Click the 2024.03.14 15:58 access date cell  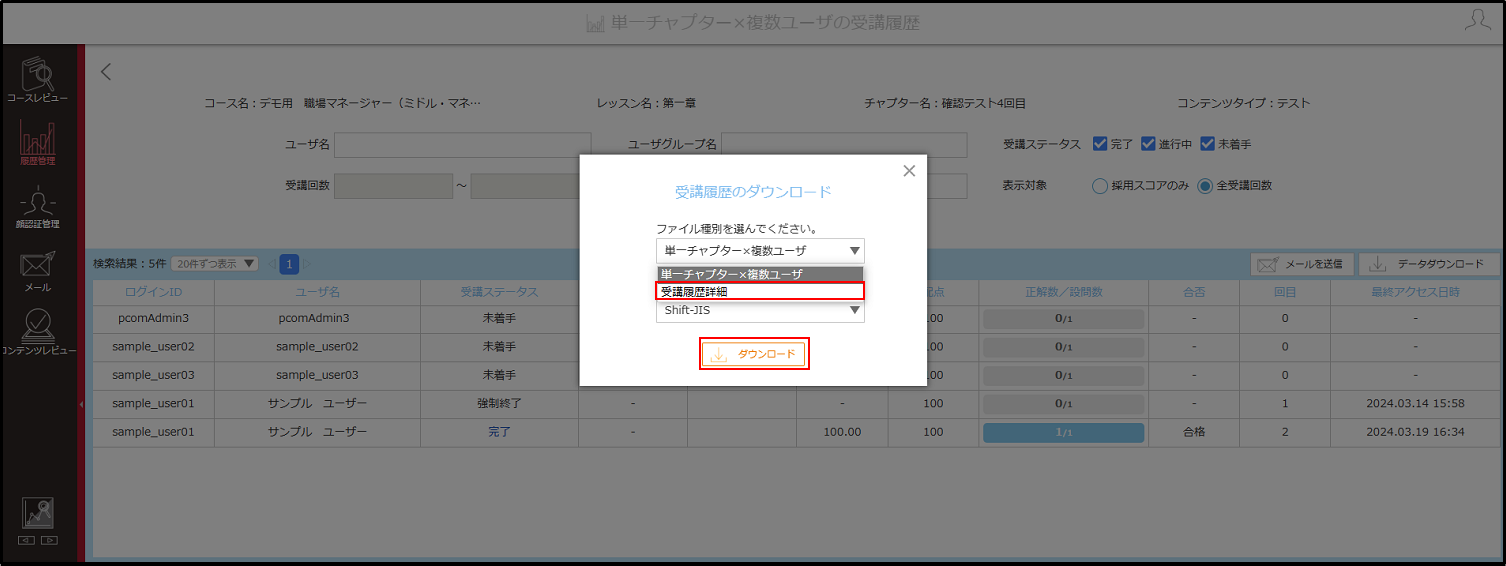click(x=1415, y=404)
